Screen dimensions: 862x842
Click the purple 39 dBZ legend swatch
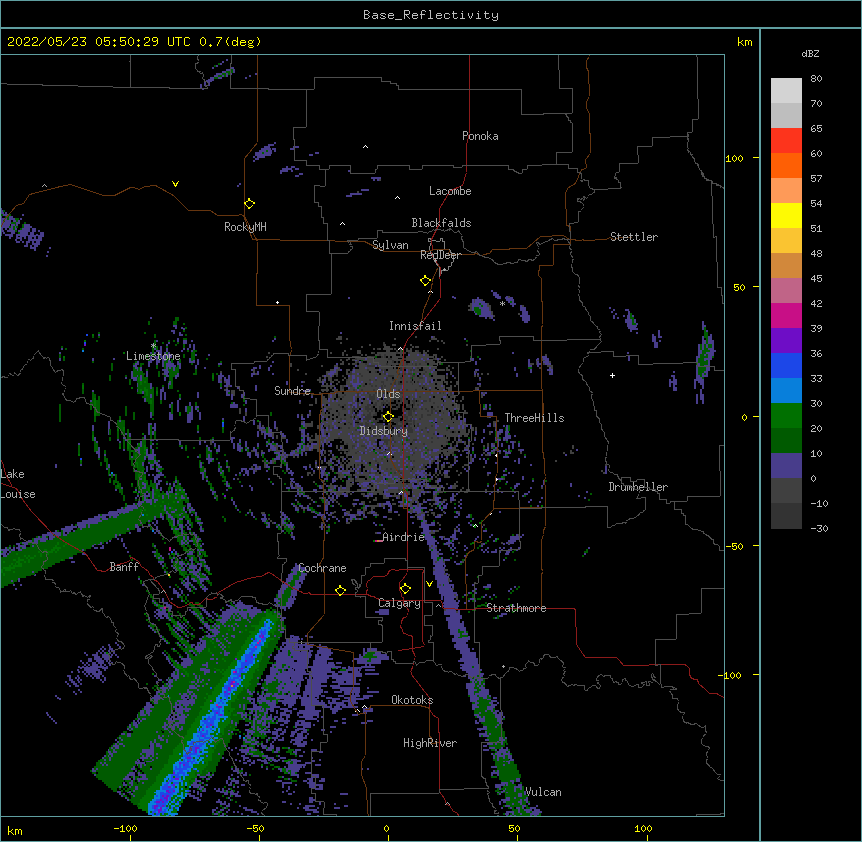coord(786,341)
